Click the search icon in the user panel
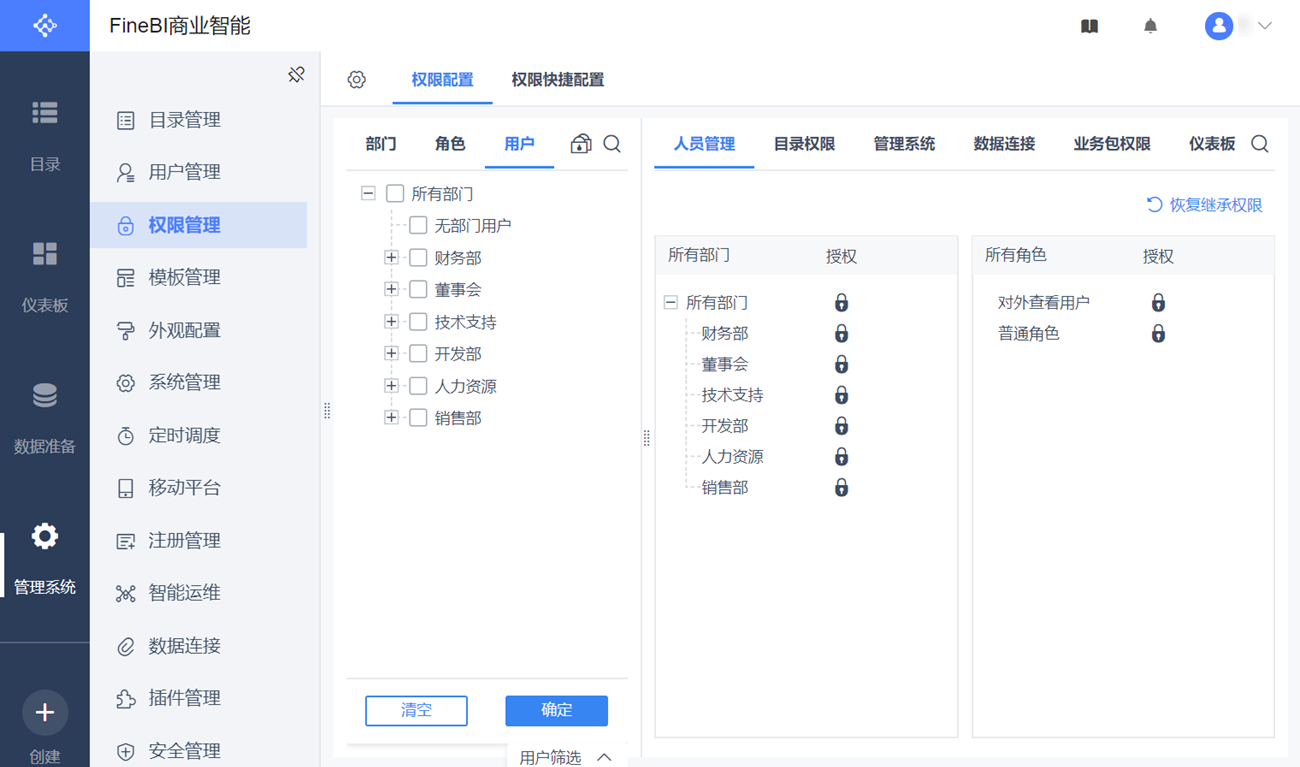 tap(612, 144)
